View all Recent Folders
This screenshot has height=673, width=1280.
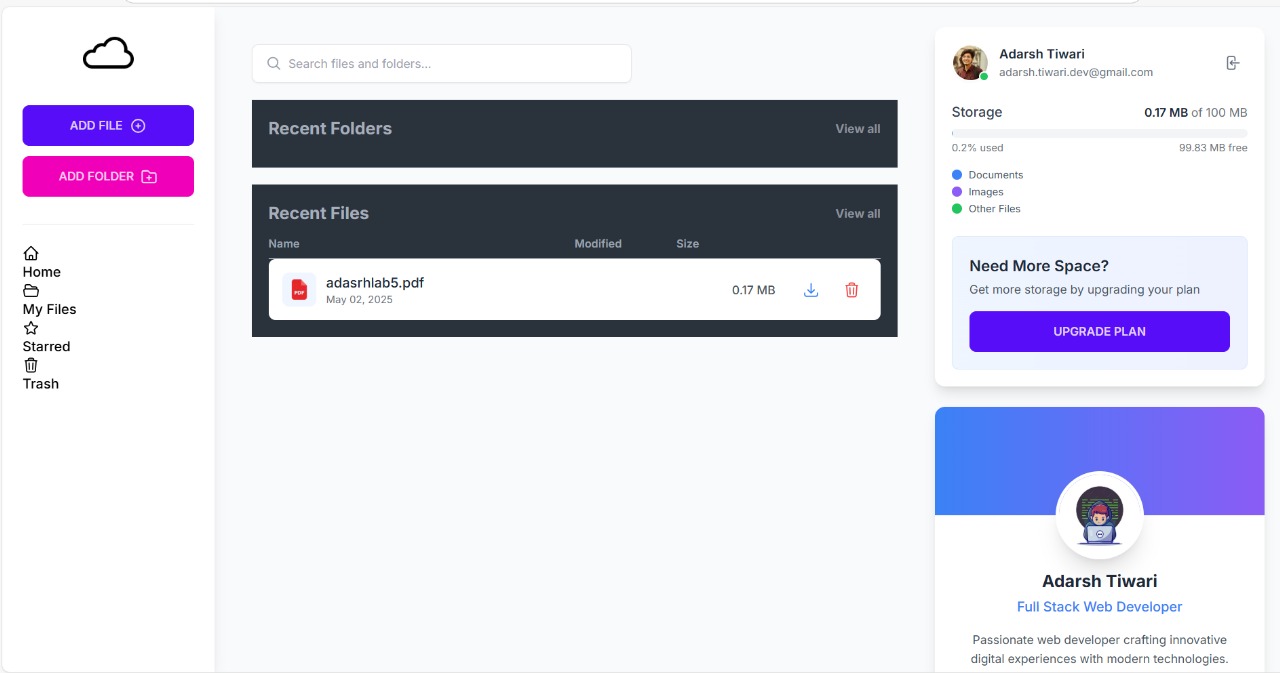(857, 129)
